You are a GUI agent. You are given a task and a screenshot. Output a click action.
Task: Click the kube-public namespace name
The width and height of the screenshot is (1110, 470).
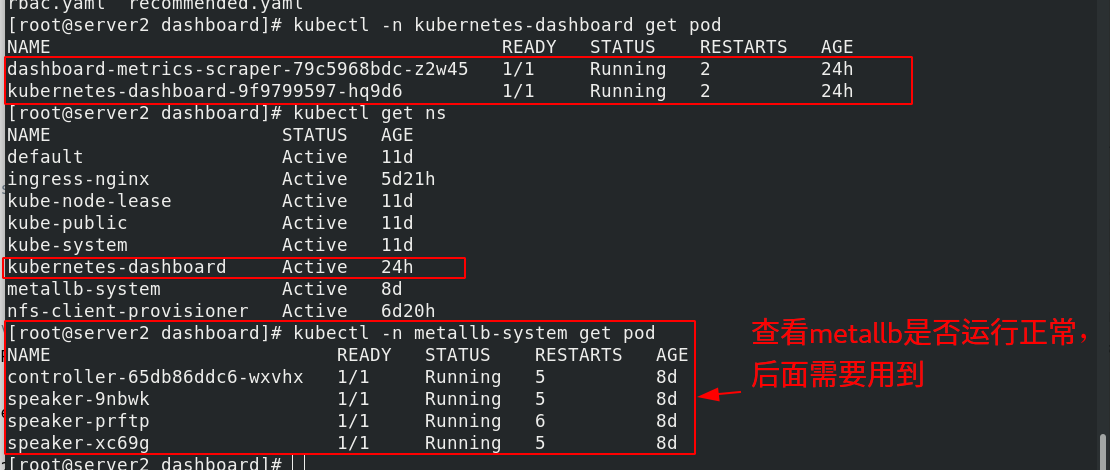click(x=67, y=223)
